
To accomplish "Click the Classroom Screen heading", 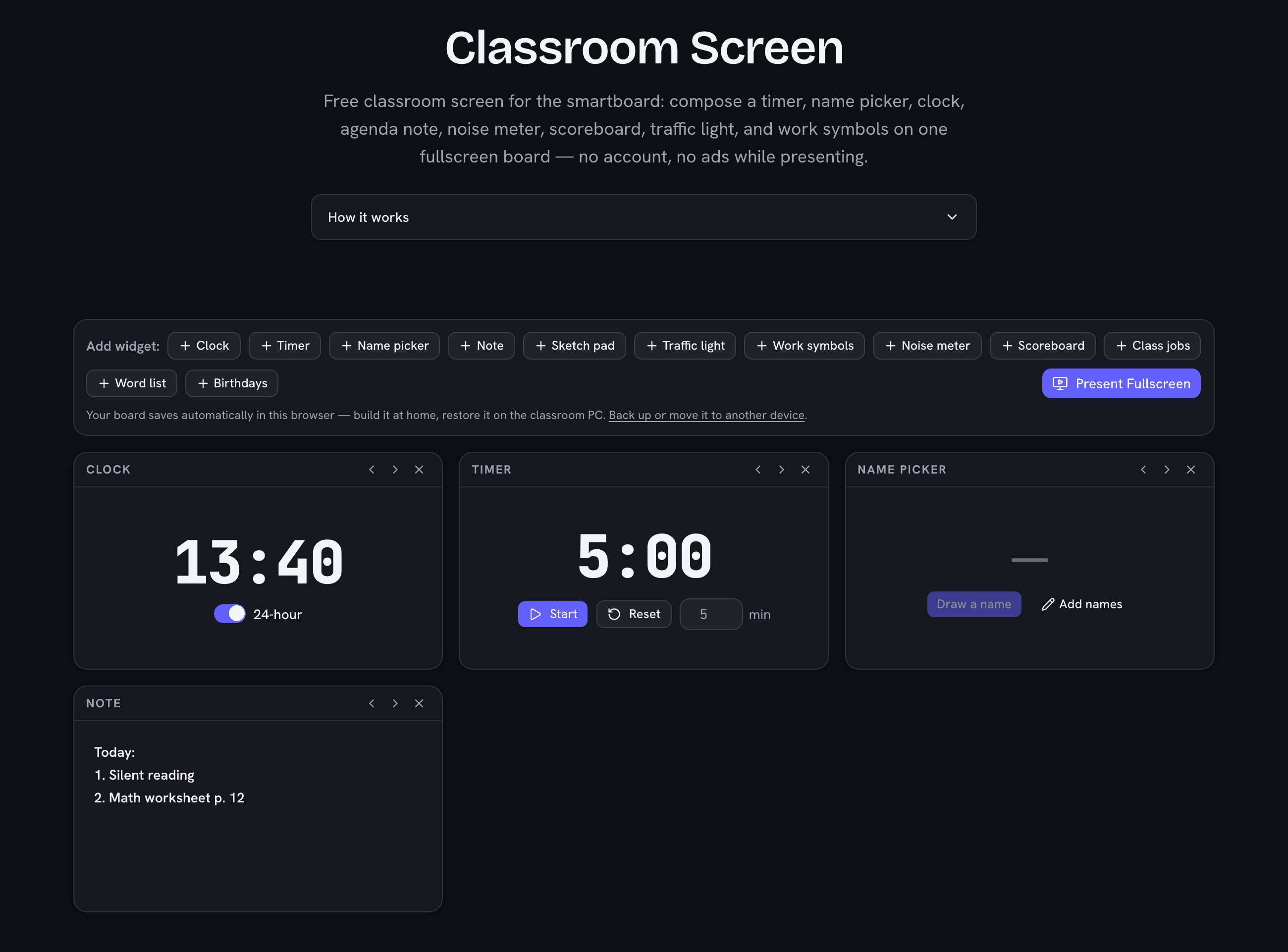I will tap(644, 47).
